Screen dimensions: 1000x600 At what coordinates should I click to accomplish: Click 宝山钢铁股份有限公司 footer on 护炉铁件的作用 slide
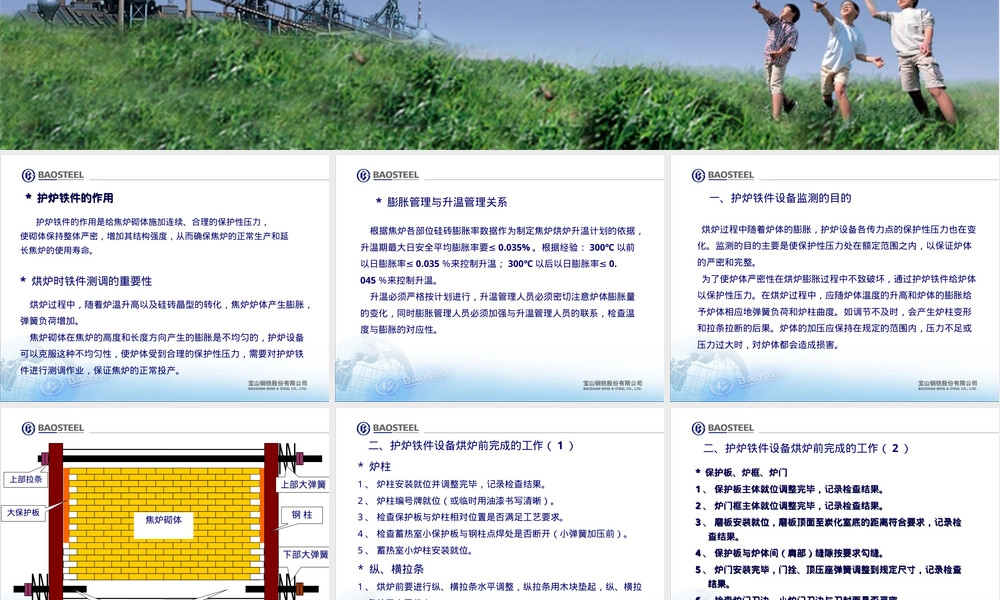(277, 385)
